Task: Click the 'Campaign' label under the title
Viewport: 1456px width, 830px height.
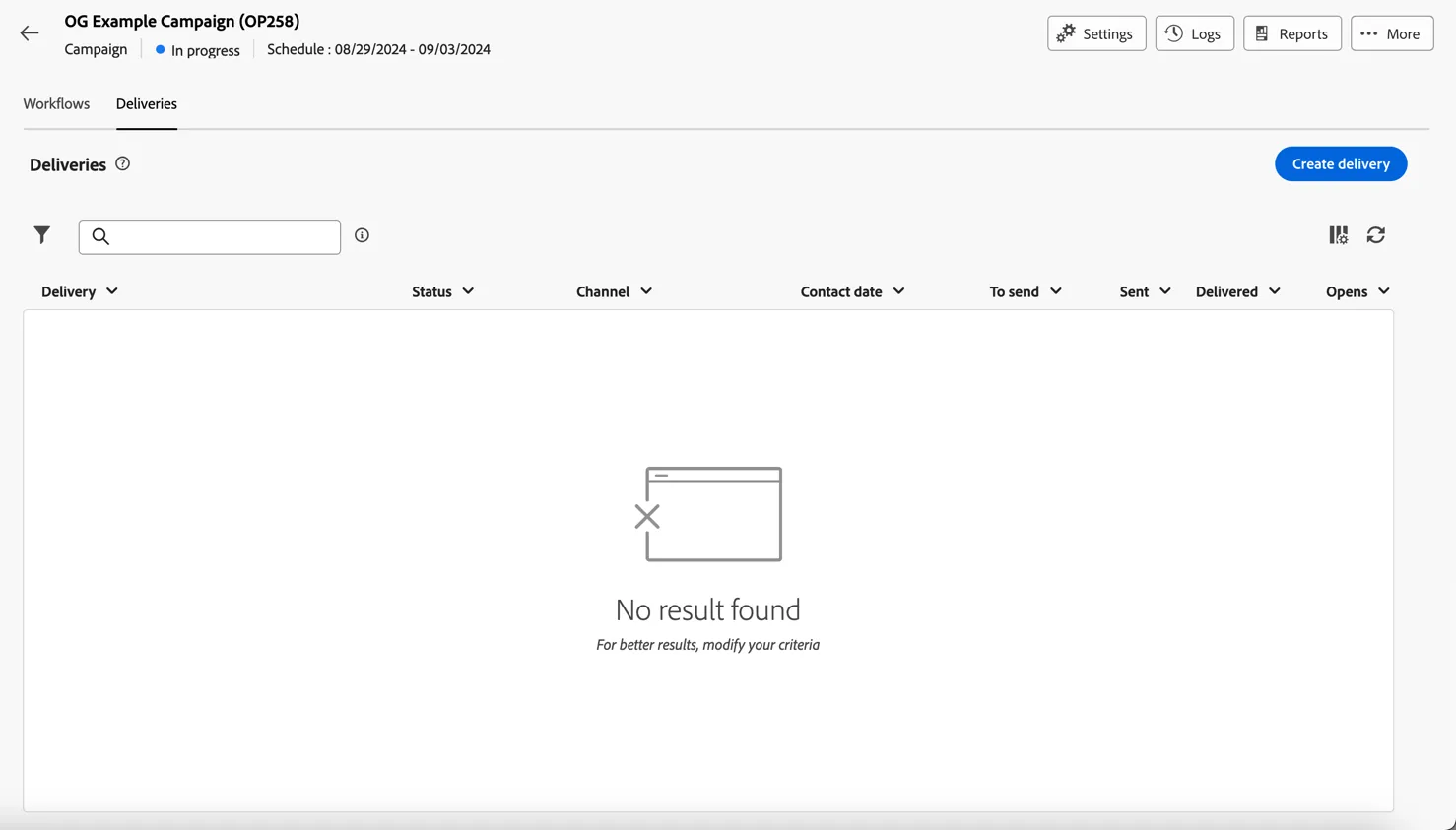Action: pyautogui.click(x=96, y=49)
